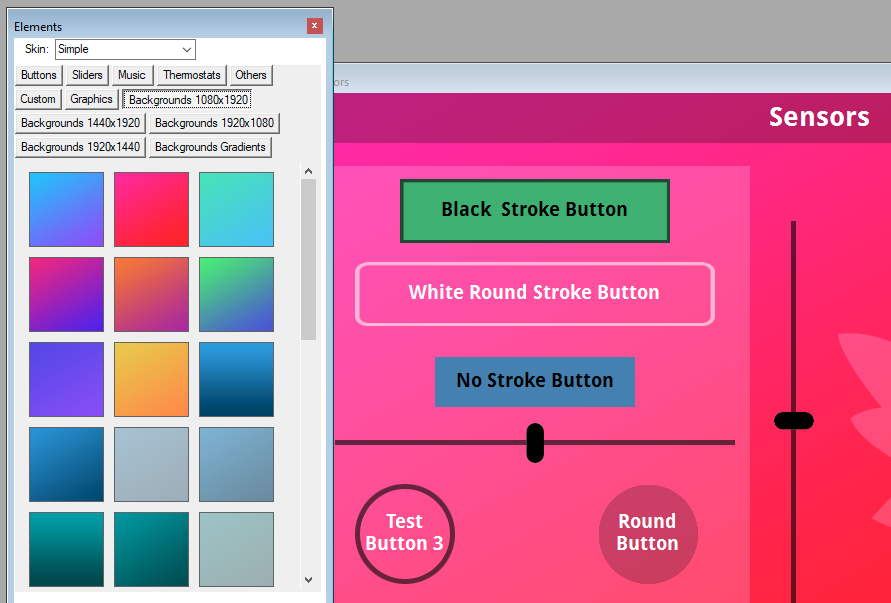
Task: Click the horizontal slider thumb
Action: pyautogui.click(x=535, y=442)
